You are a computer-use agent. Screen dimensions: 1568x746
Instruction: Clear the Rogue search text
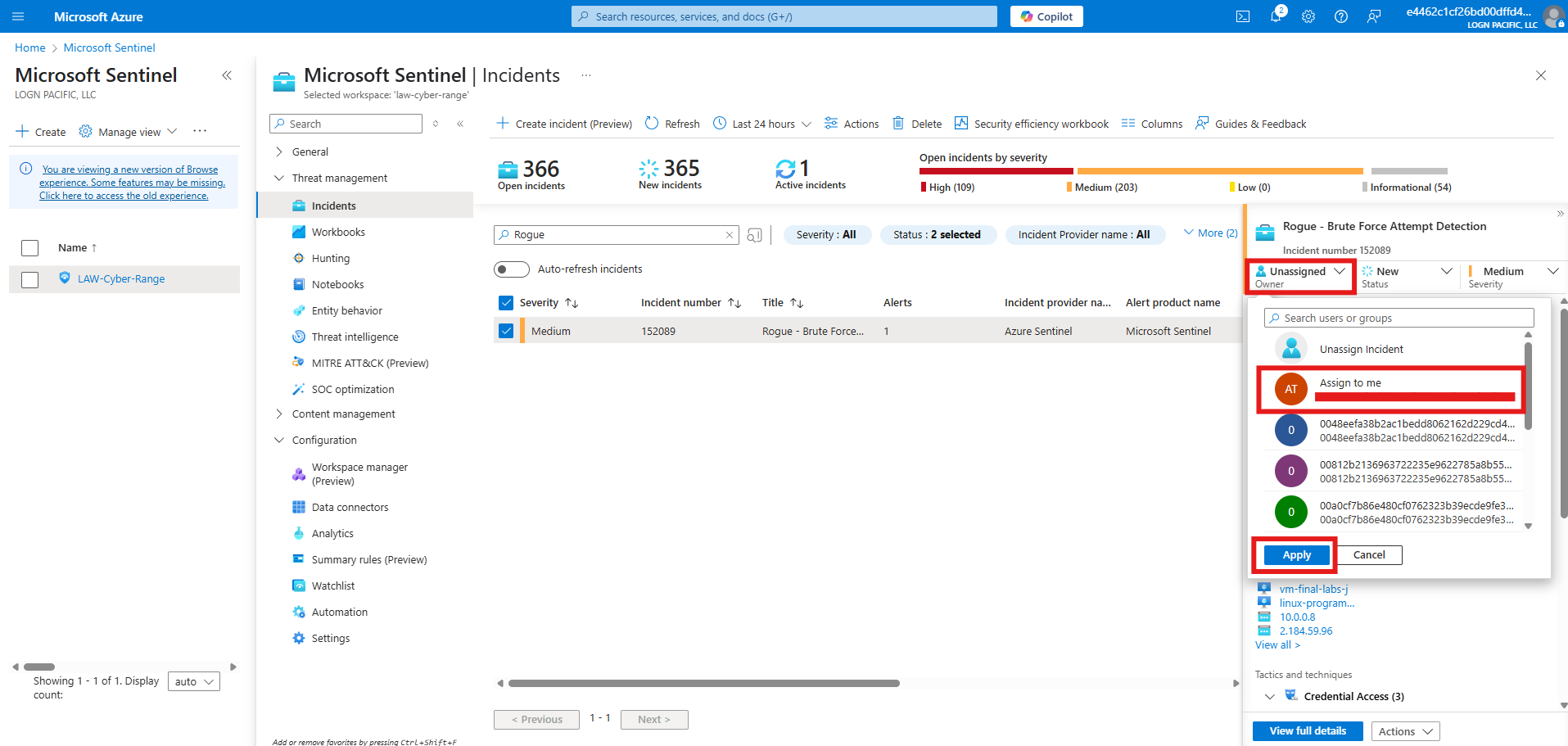coord(729,235)
